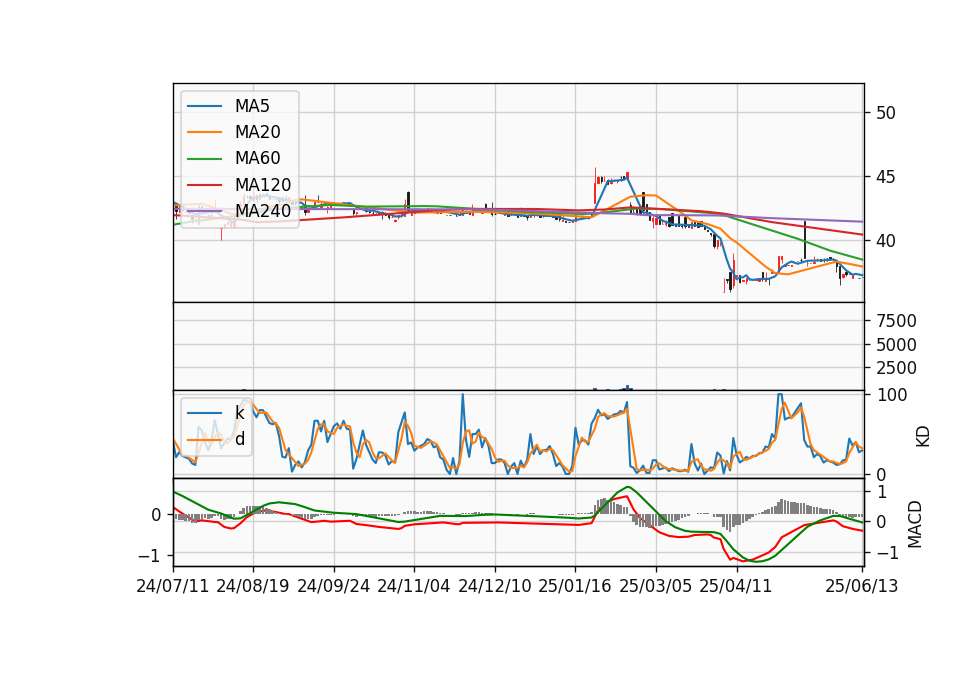Click the KD axis value 100
The image size is (960, 690).
[892, 396]
